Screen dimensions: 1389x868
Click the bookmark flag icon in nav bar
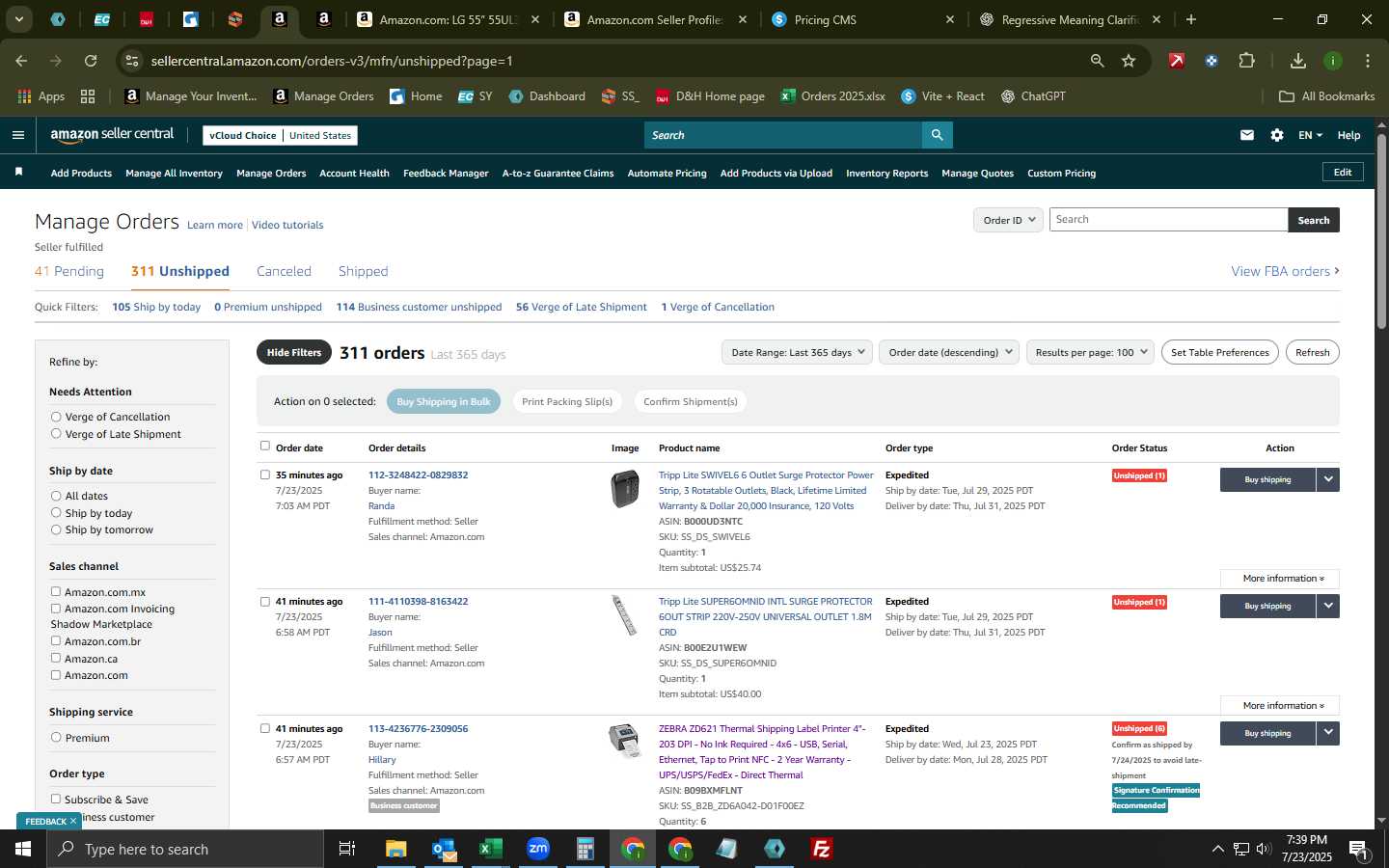point(18,173)
